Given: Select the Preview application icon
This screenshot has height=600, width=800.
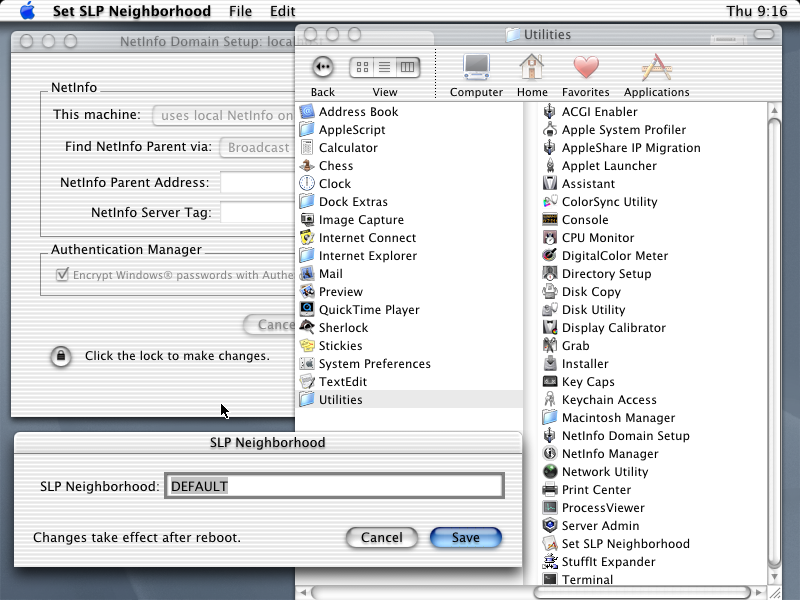Looking at the screenshot, I should [x=307, y=291].
